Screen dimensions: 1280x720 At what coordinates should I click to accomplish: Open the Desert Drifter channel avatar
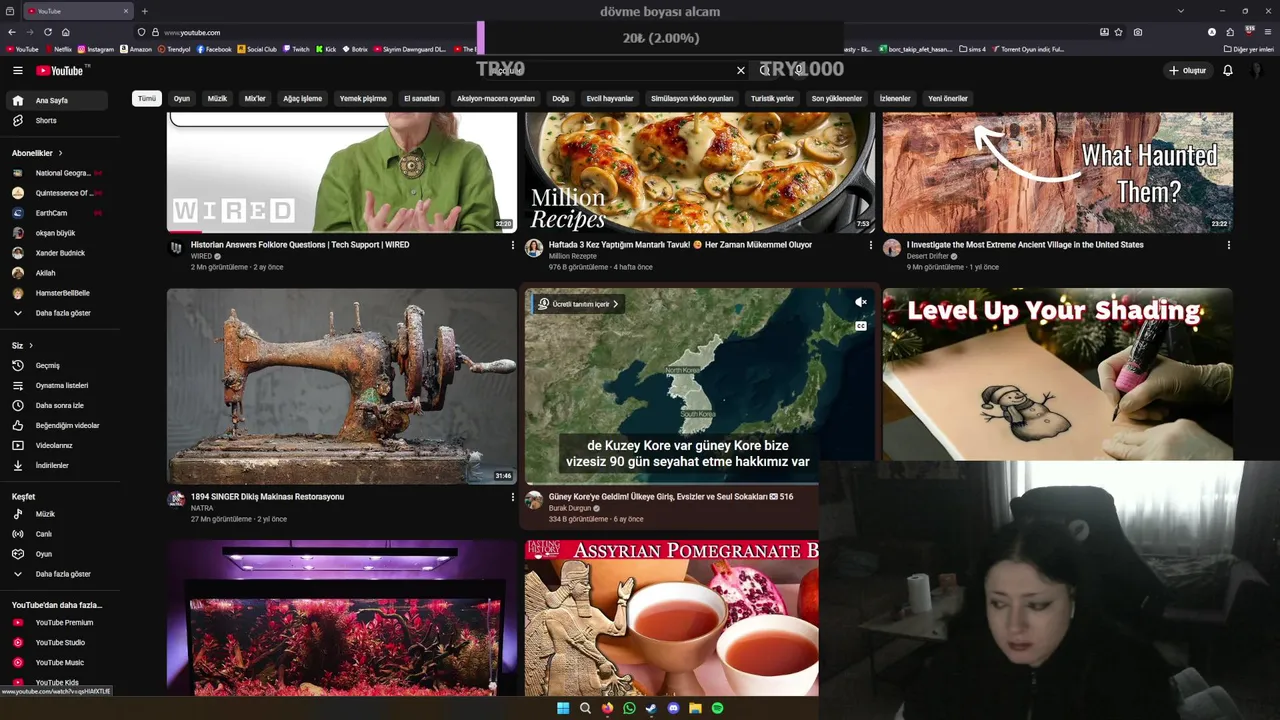coord(892,248)
